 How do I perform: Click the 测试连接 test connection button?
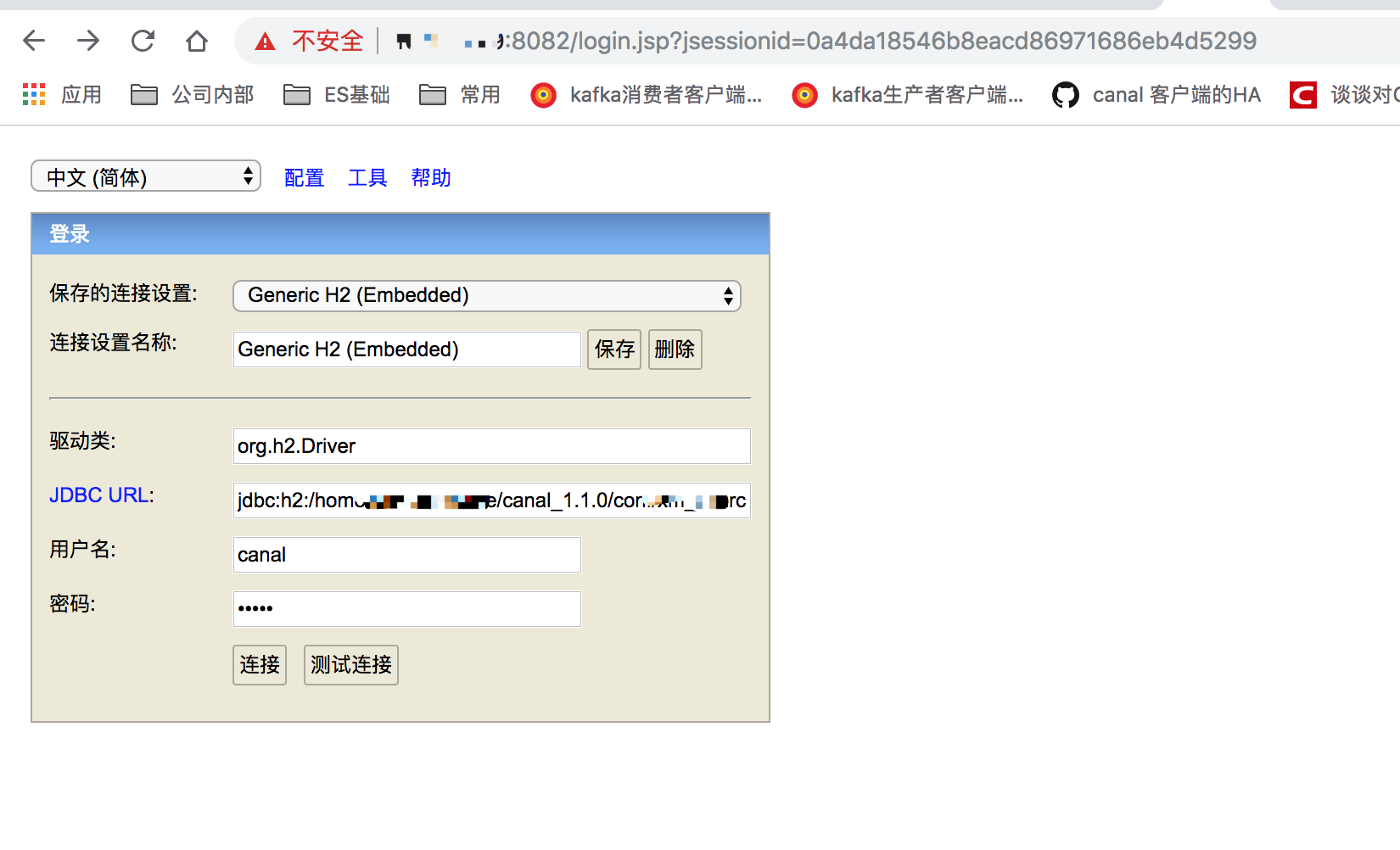tap(350, 664)
